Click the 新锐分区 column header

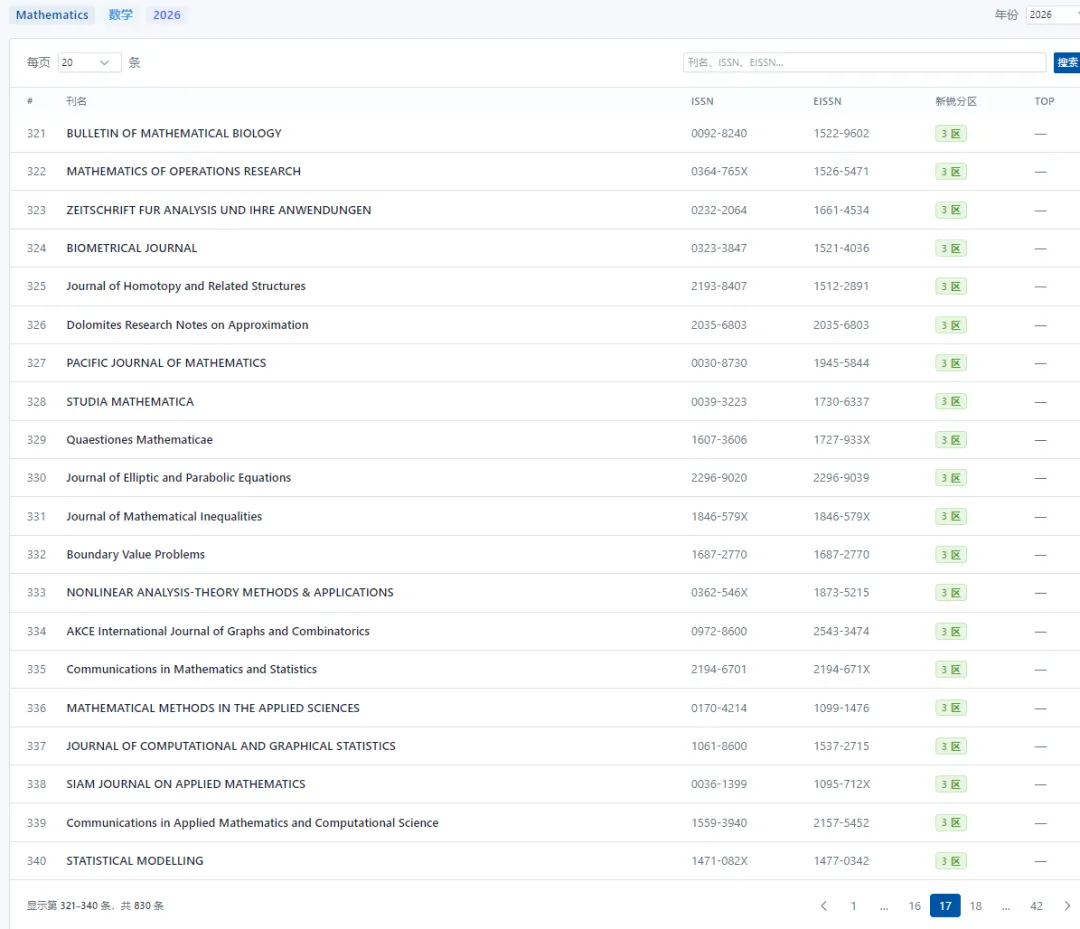click(955, 101)
